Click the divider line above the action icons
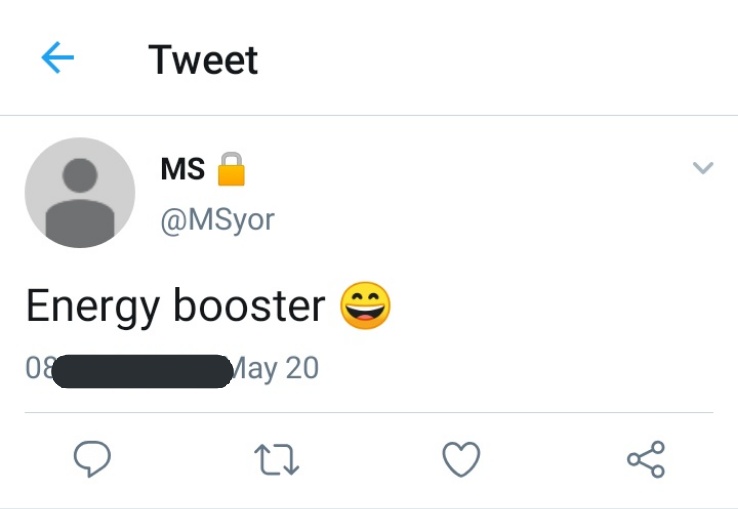Viewport: 738px width, 509px height. (x=369, y=412)
